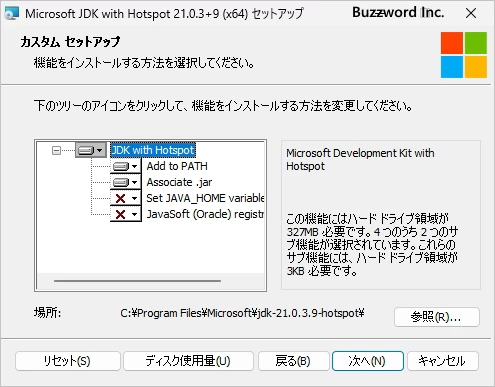Select the Associate .jar feature label

coord(179,182)
